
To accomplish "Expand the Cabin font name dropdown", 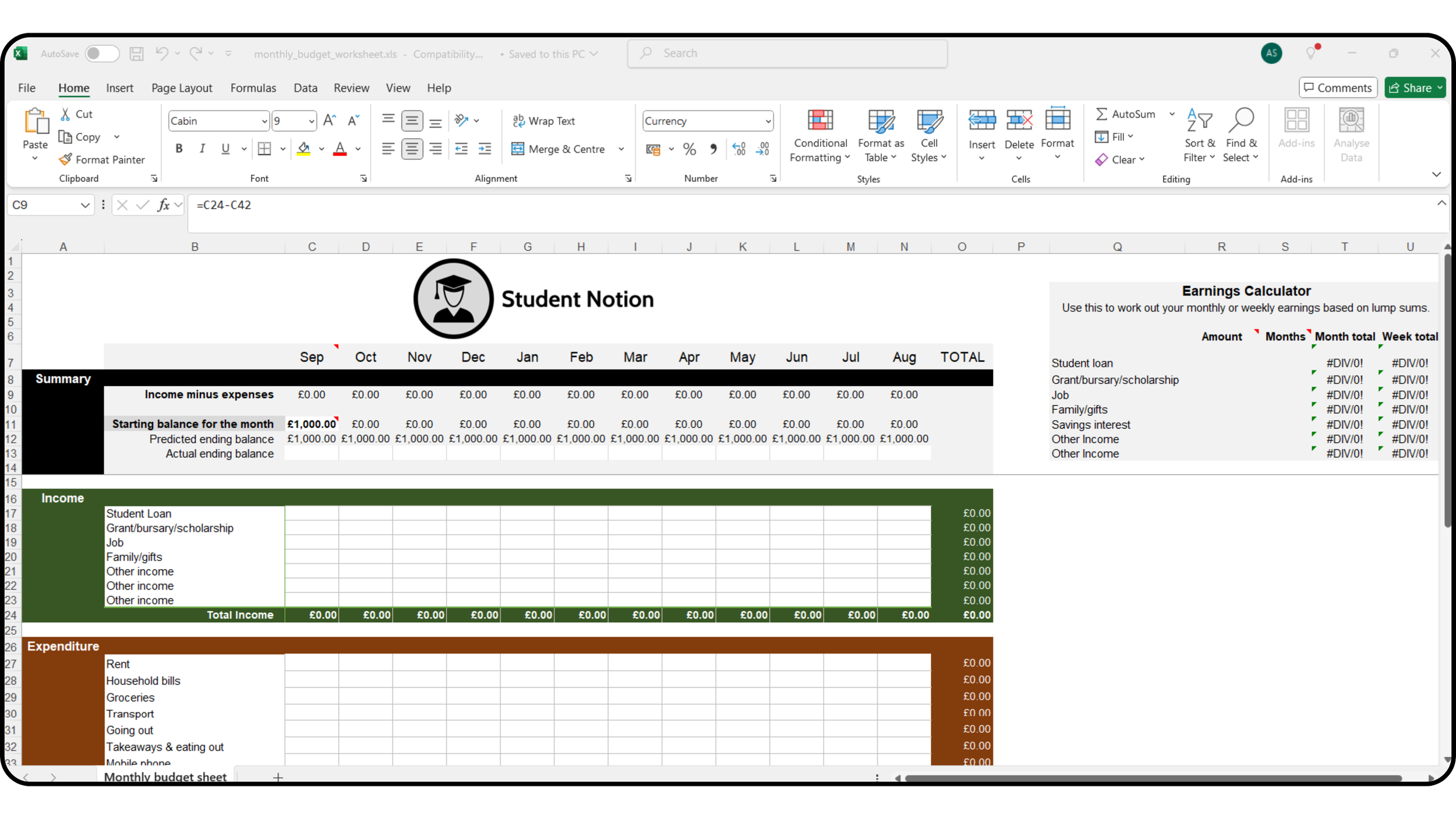I will [264, 121].
